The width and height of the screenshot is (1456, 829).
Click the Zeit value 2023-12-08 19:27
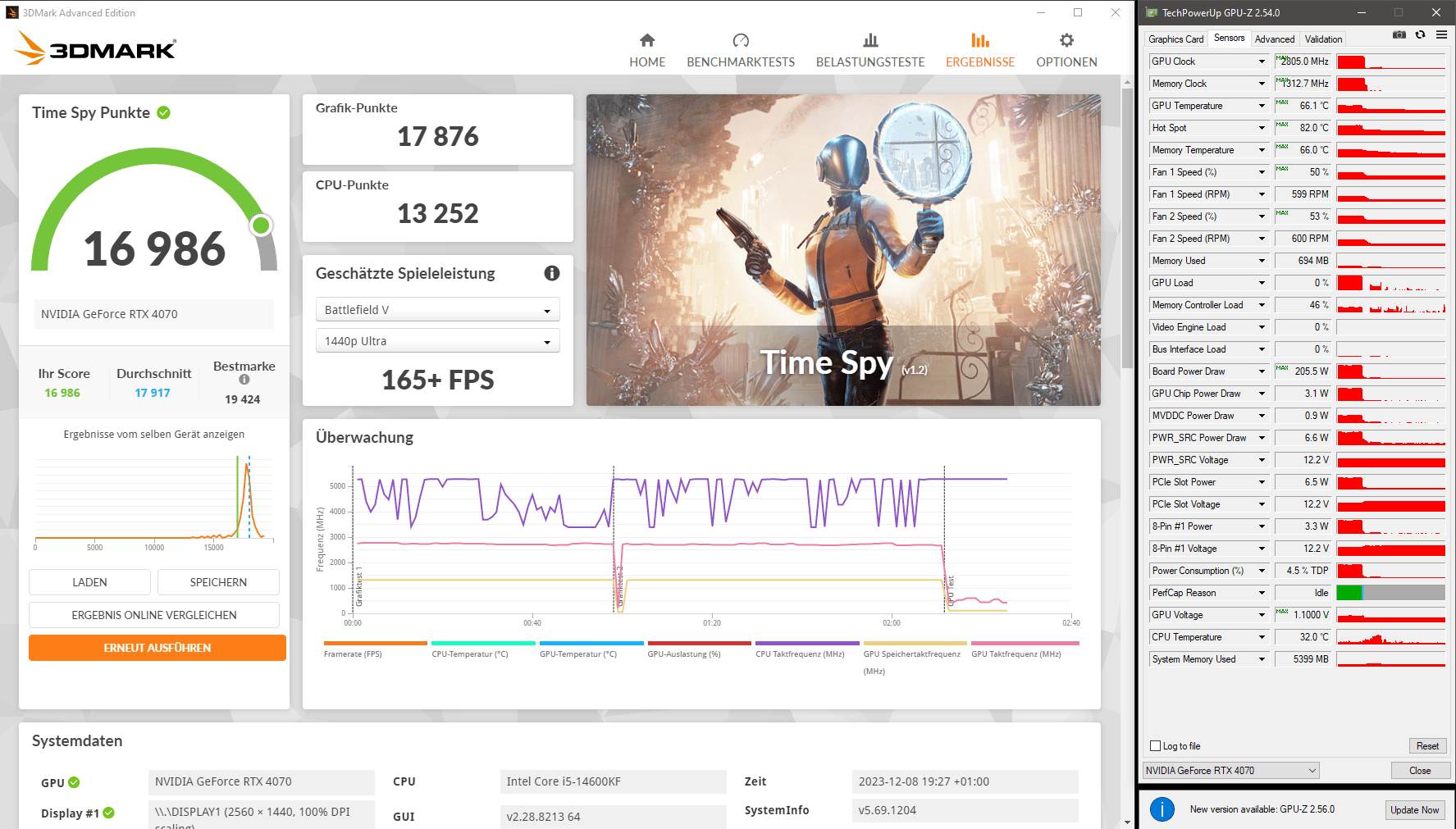[965, 781]
